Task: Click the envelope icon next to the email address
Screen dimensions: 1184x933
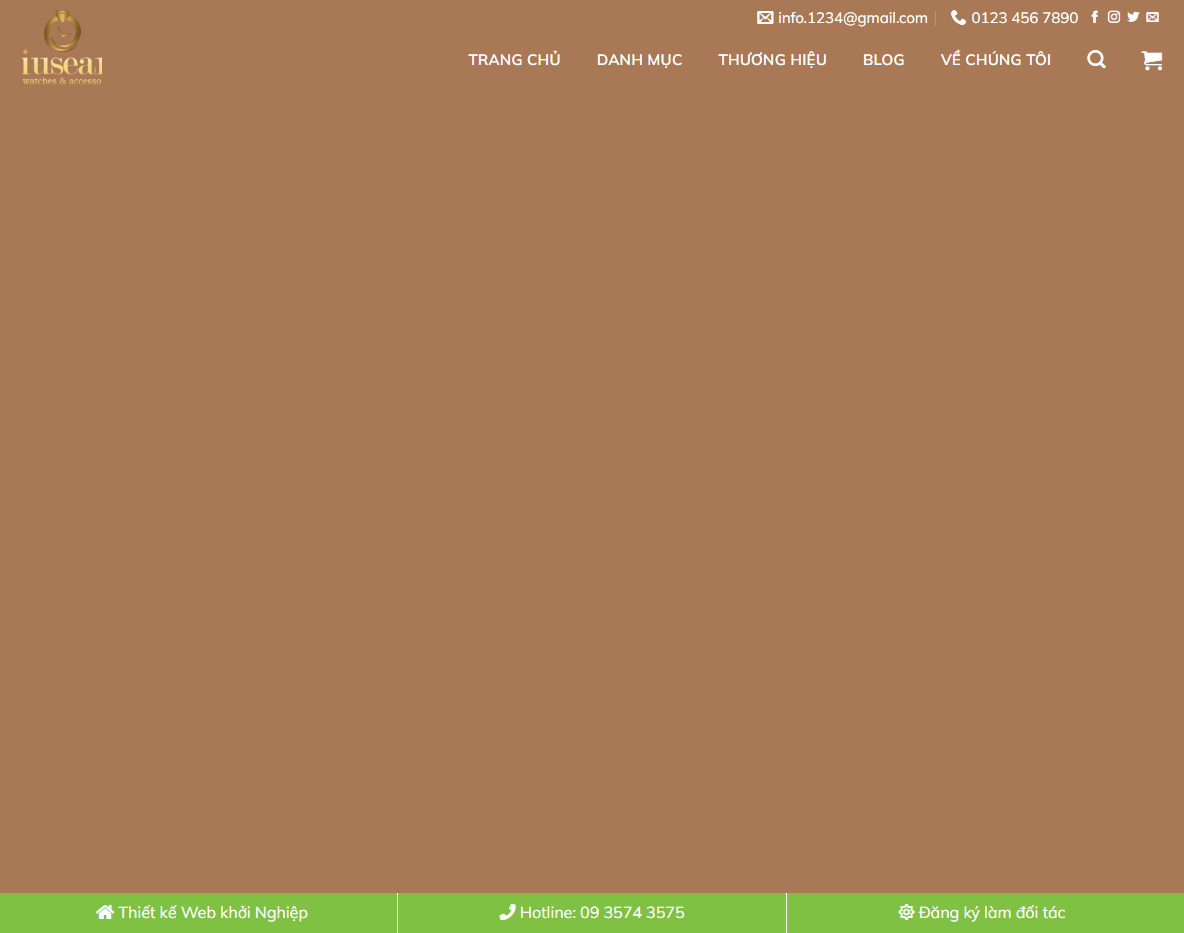Action: tap(765, 17)
